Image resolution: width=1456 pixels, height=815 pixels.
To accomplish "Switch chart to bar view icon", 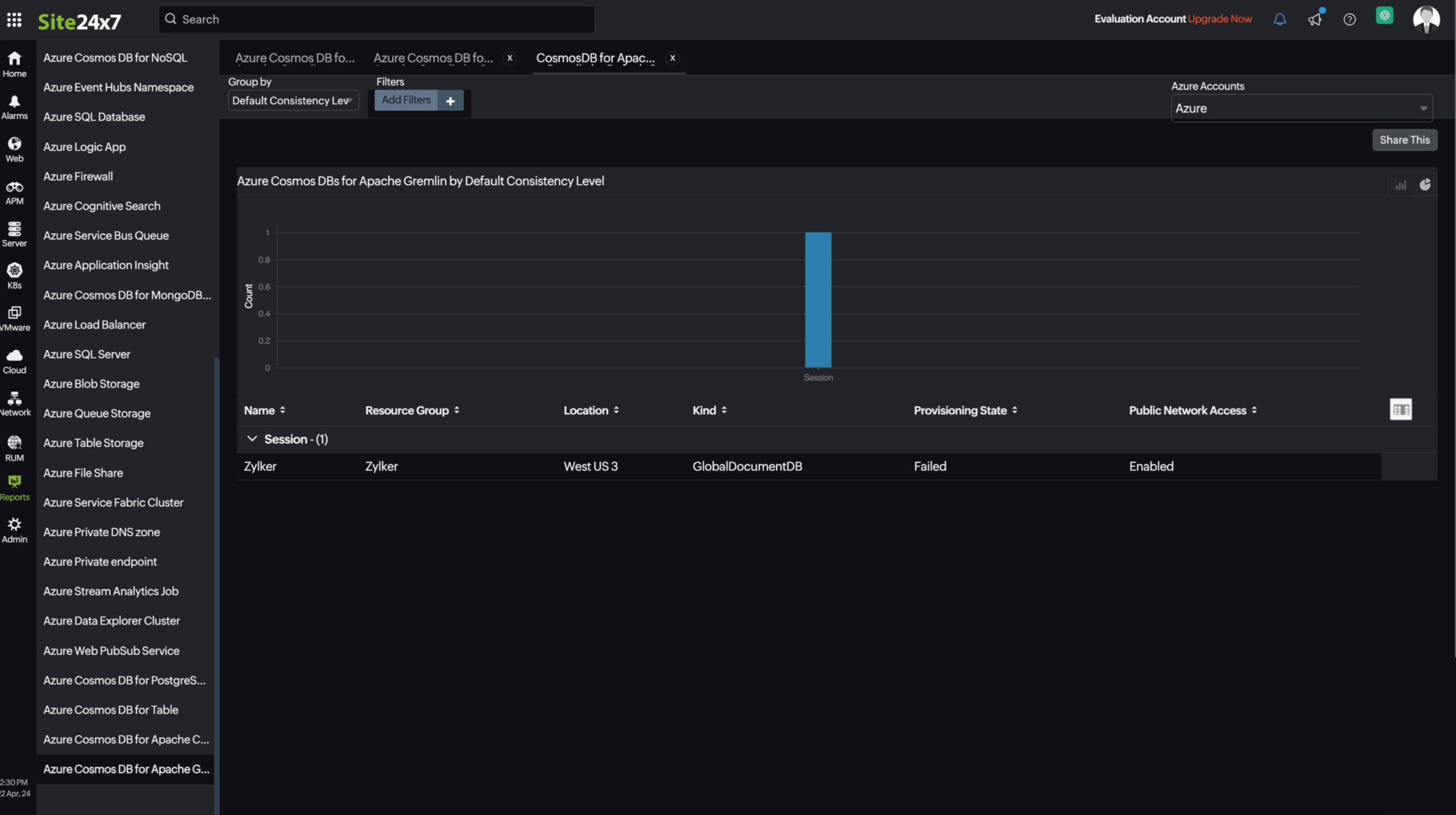I will (1401, 185).
